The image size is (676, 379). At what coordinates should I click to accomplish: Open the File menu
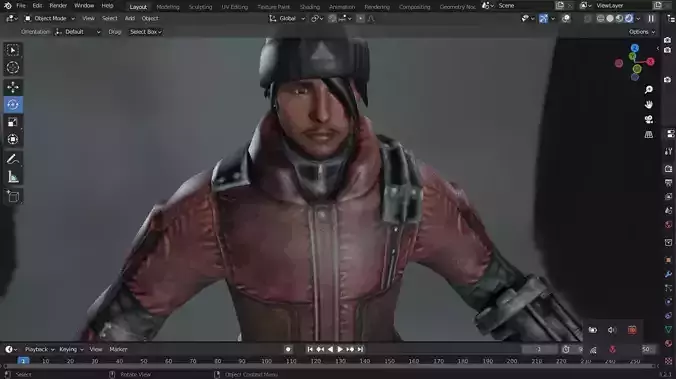pos(21,6)
